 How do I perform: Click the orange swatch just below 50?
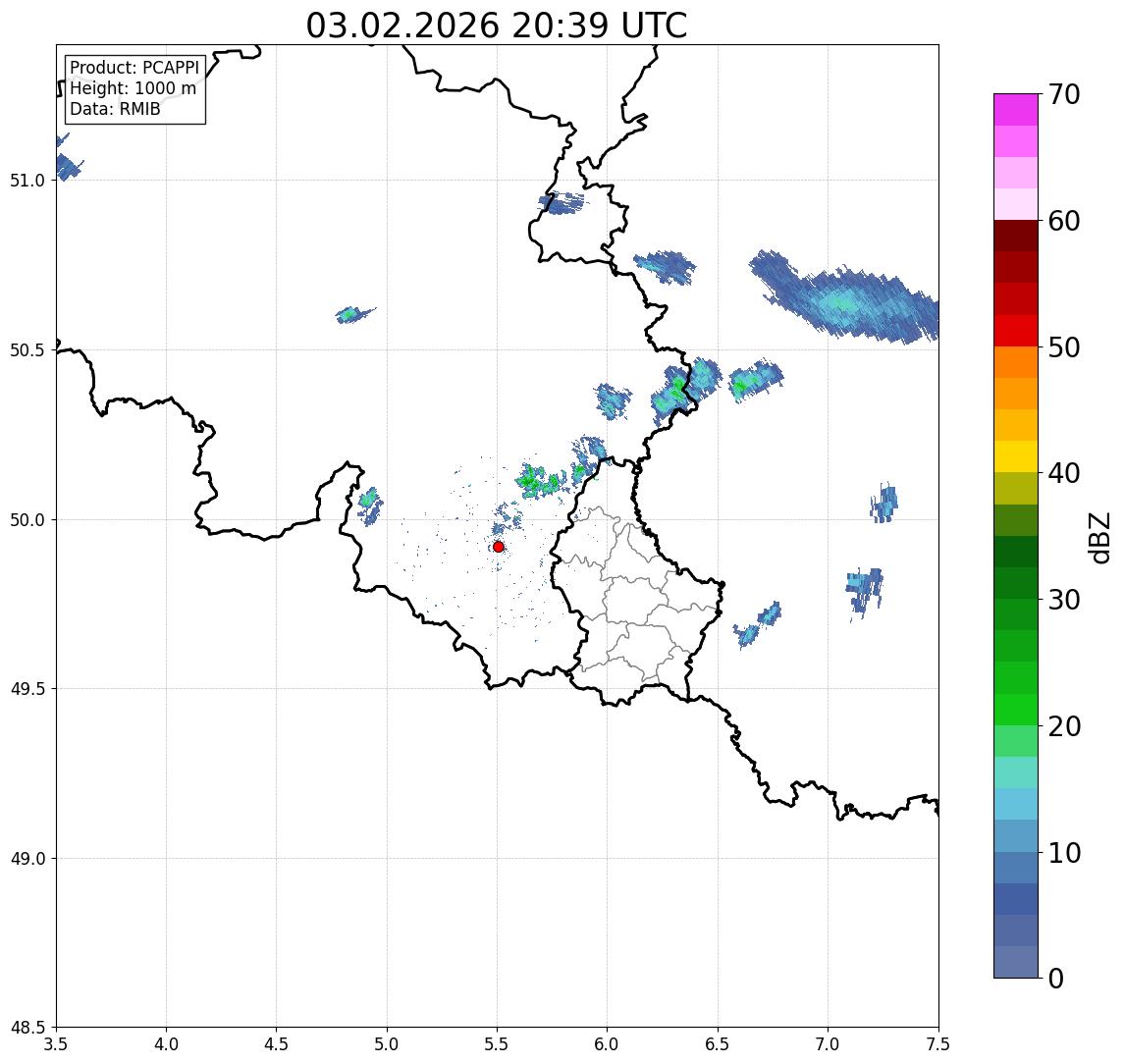(x=1016, y=362)
